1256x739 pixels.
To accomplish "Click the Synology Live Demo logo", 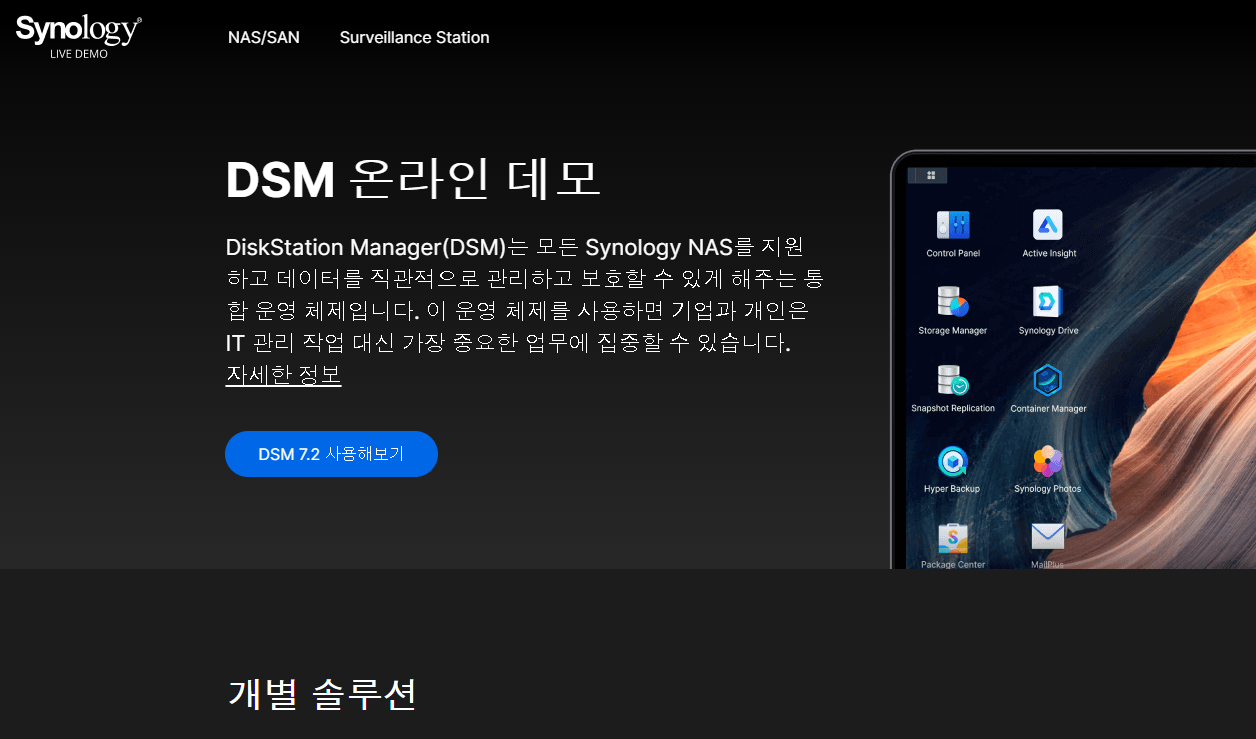I will (x=78, y=36).
